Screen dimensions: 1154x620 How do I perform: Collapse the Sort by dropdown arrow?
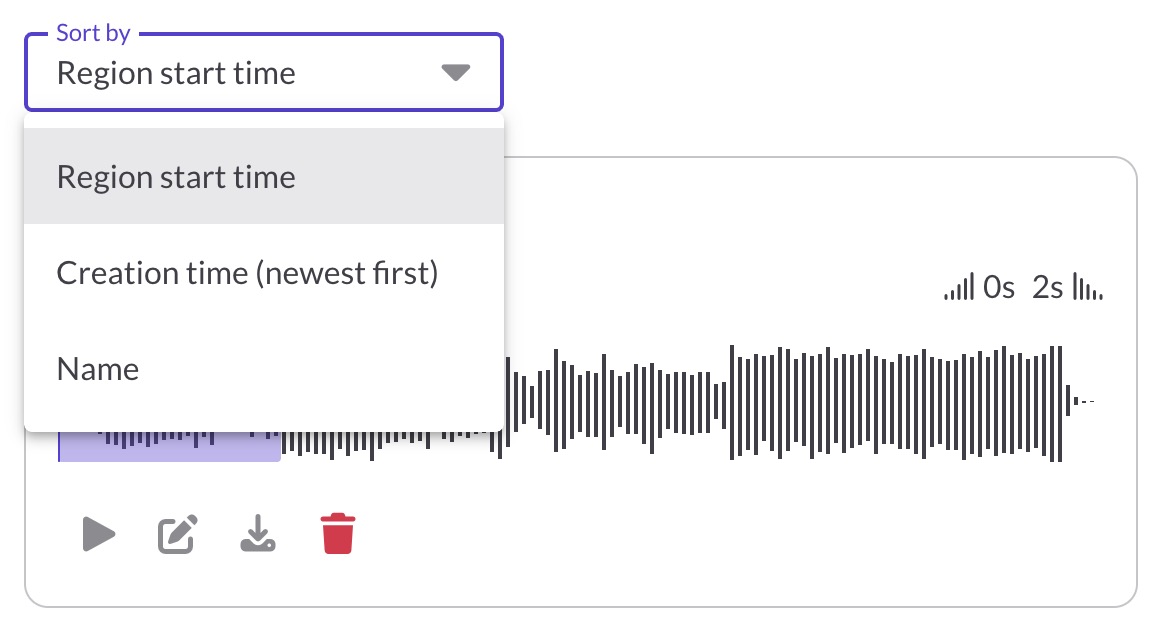pos(455,73)
